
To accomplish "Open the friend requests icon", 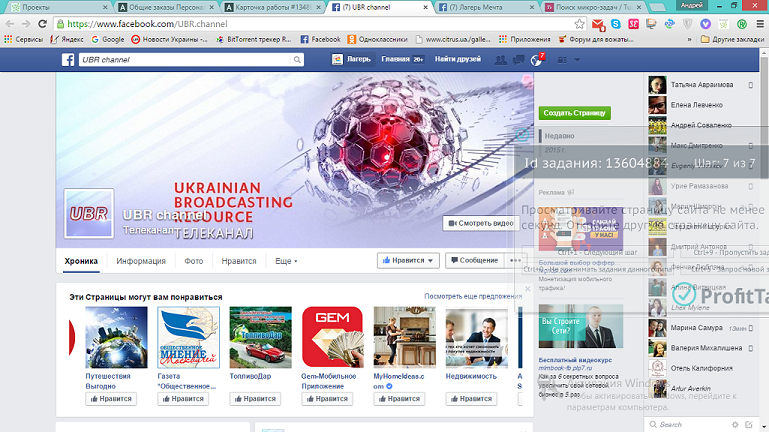I will [x=500, y=59].
